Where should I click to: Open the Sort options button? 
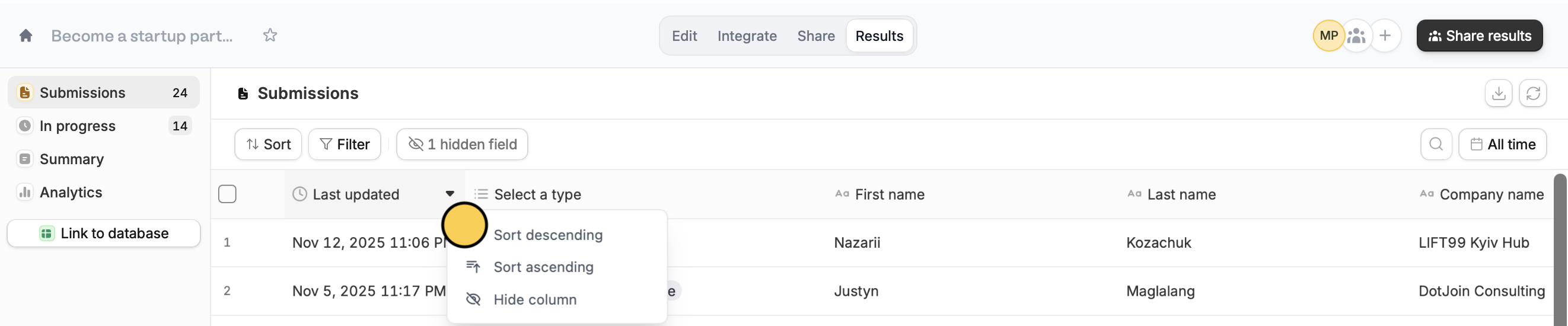[268, 144]
